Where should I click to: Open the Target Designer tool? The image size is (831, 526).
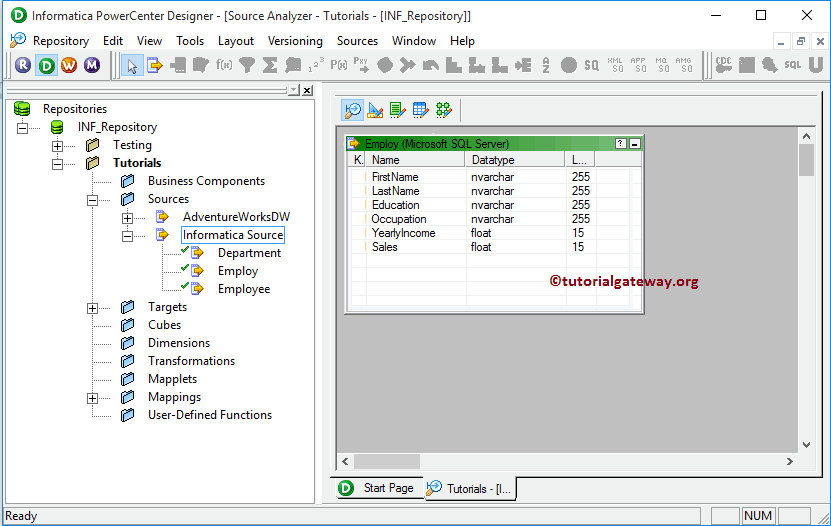pyautogui.click(x=375, y=110)
